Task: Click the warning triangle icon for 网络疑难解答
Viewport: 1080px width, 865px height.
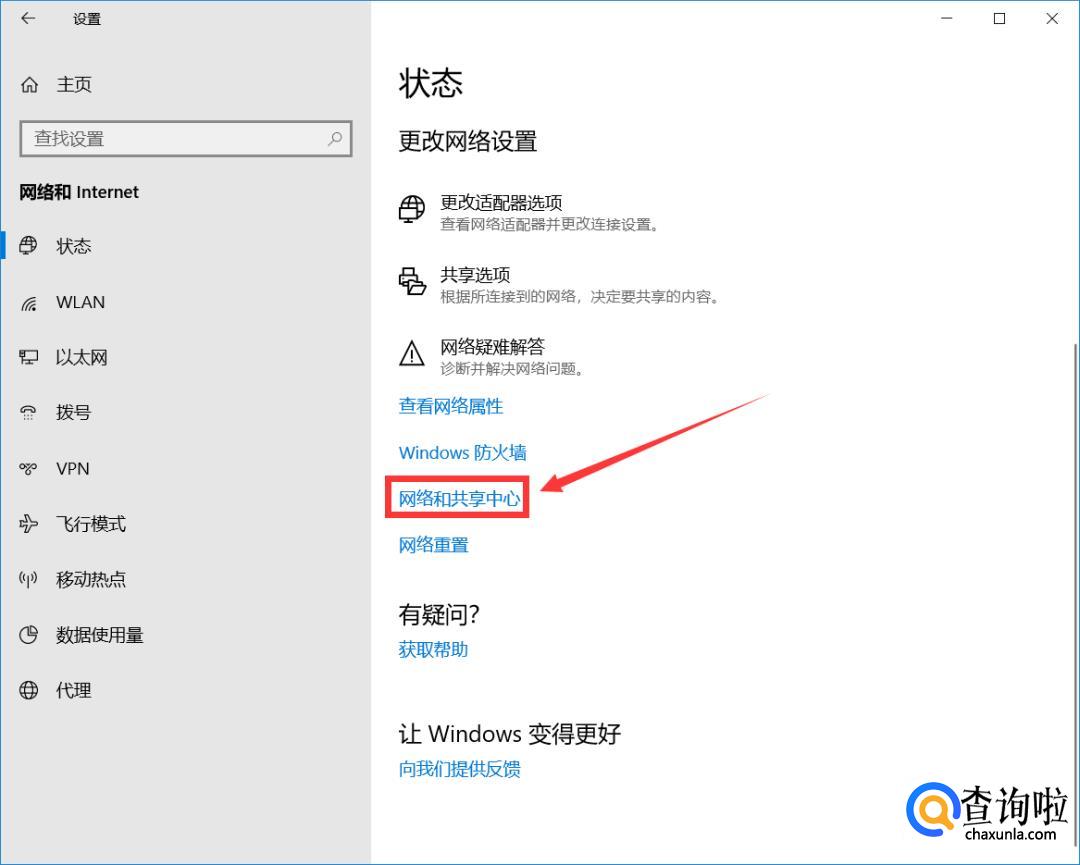Action: [x=412, y=353]
